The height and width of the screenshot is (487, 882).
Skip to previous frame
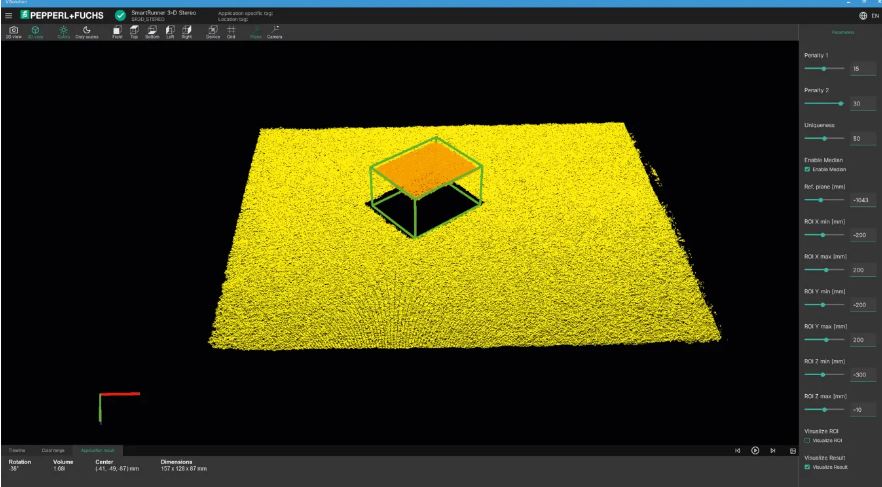pos(737,450)
